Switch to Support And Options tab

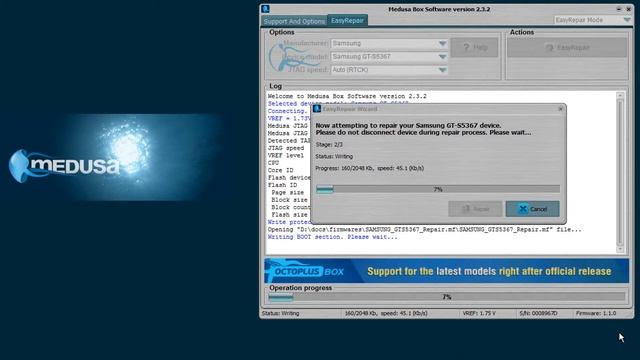tap(294, 21)
